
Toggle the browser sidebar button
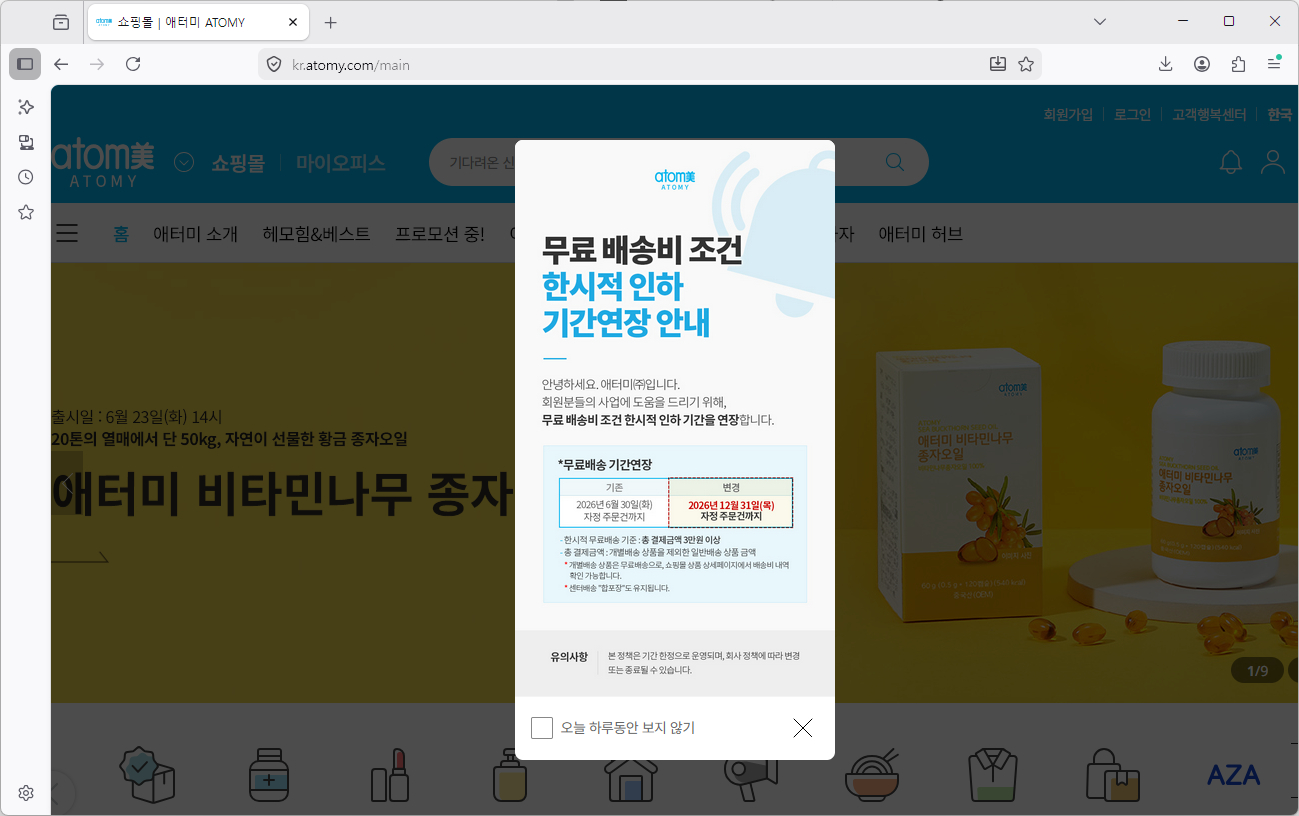coord(25,64)
